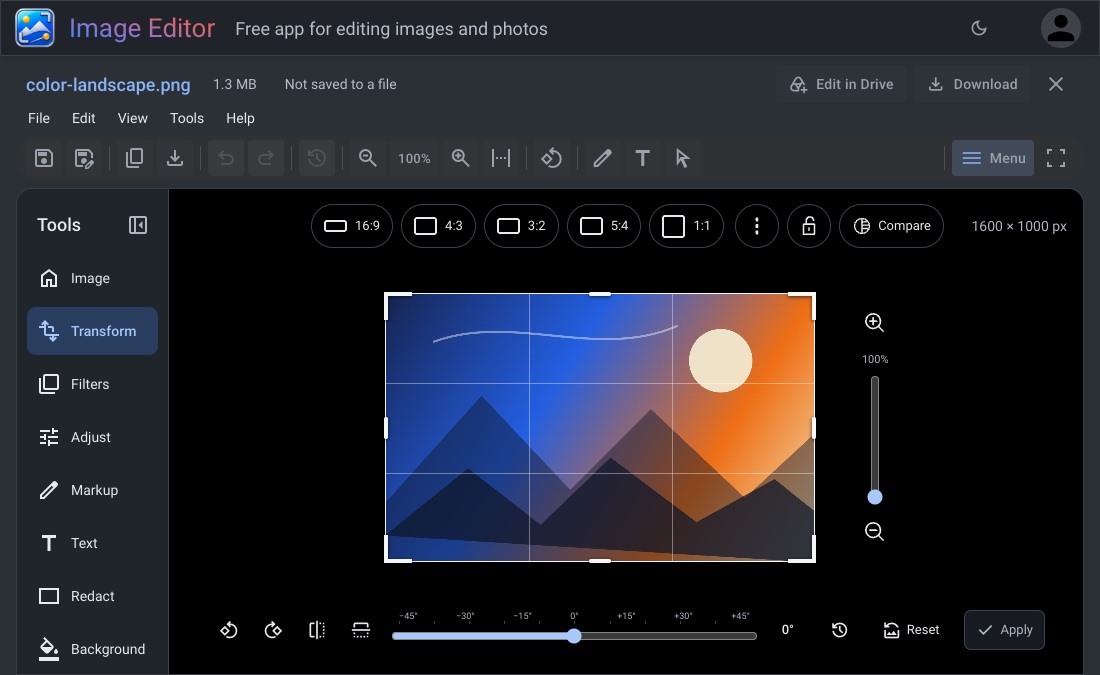Click the fit-to-width icon
The width and height of the screenshot is (1100, 675).
pos(501,158)
